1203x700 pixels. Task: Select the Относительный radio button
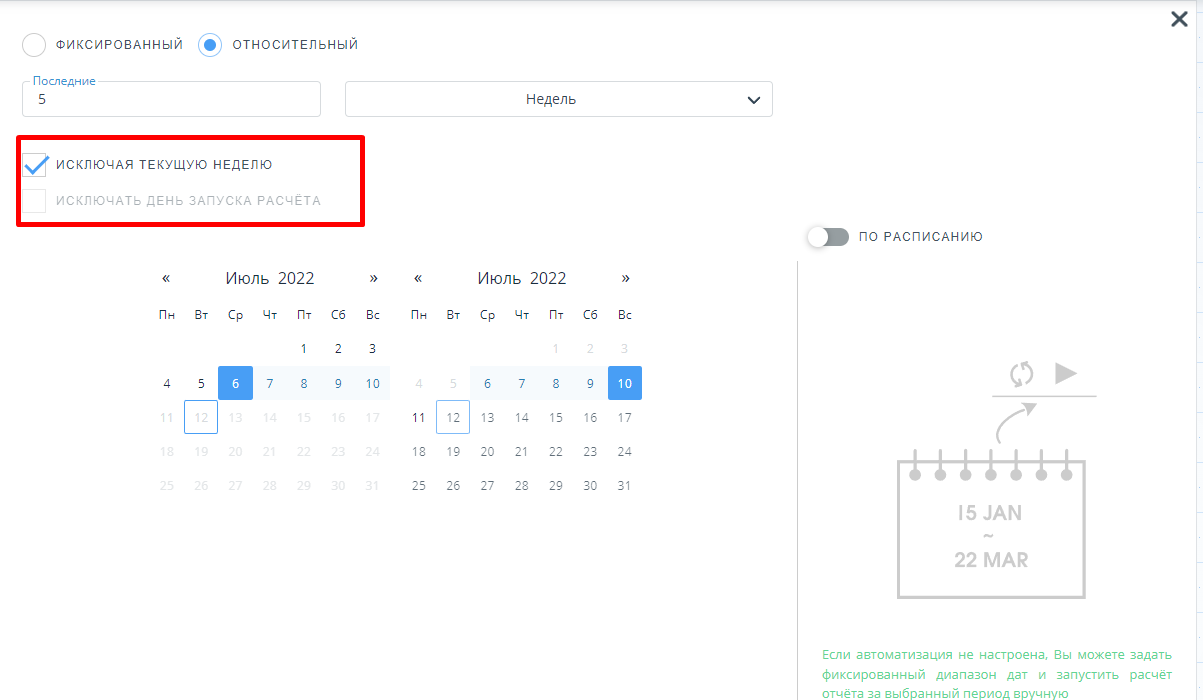(x=210, y=45)
